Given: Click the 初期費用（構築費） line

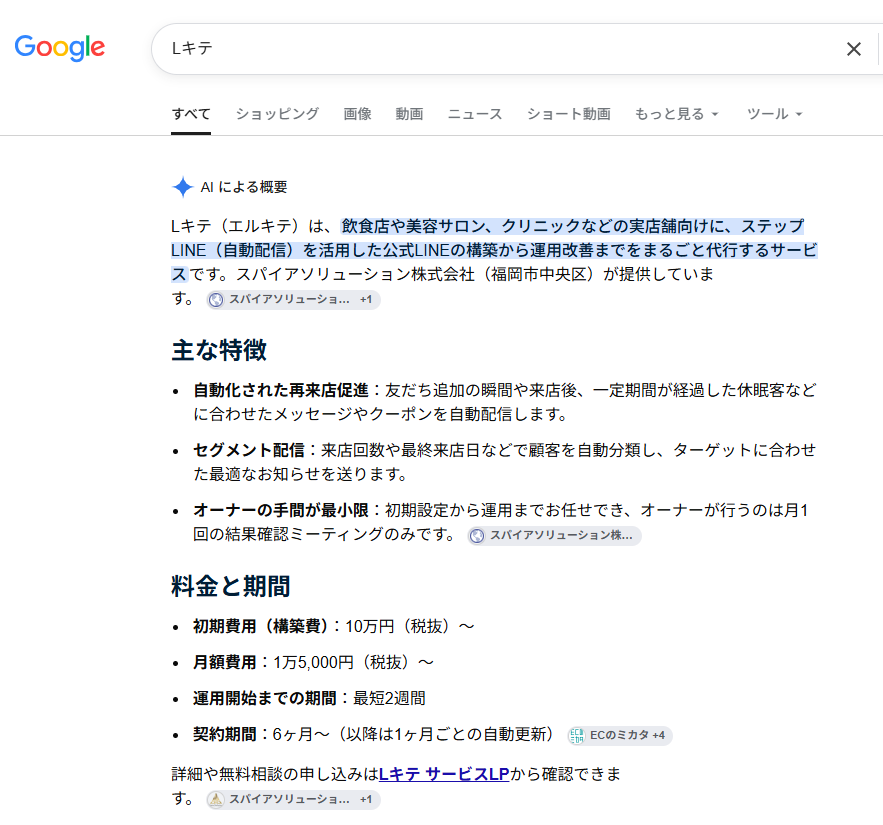Looking at the screenshot, I should tap(334, 626).
